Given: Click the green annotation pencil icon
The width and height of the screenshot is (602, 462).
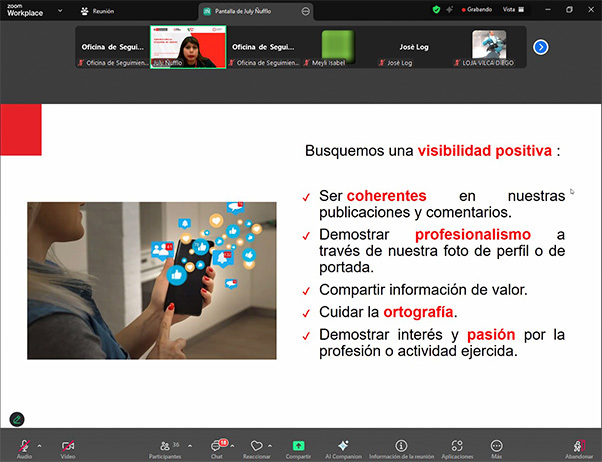Looking at the screenshot, I should (x=17, y=419).
